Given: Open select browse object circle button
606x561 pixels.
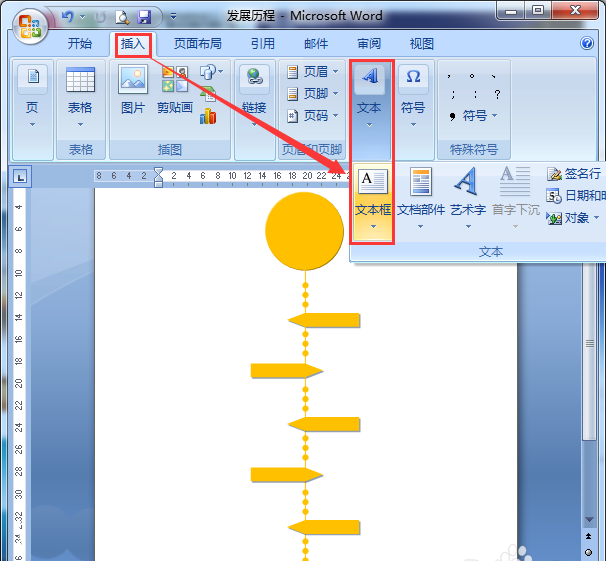Looking at the screenshot, I should tap(589, 552).
